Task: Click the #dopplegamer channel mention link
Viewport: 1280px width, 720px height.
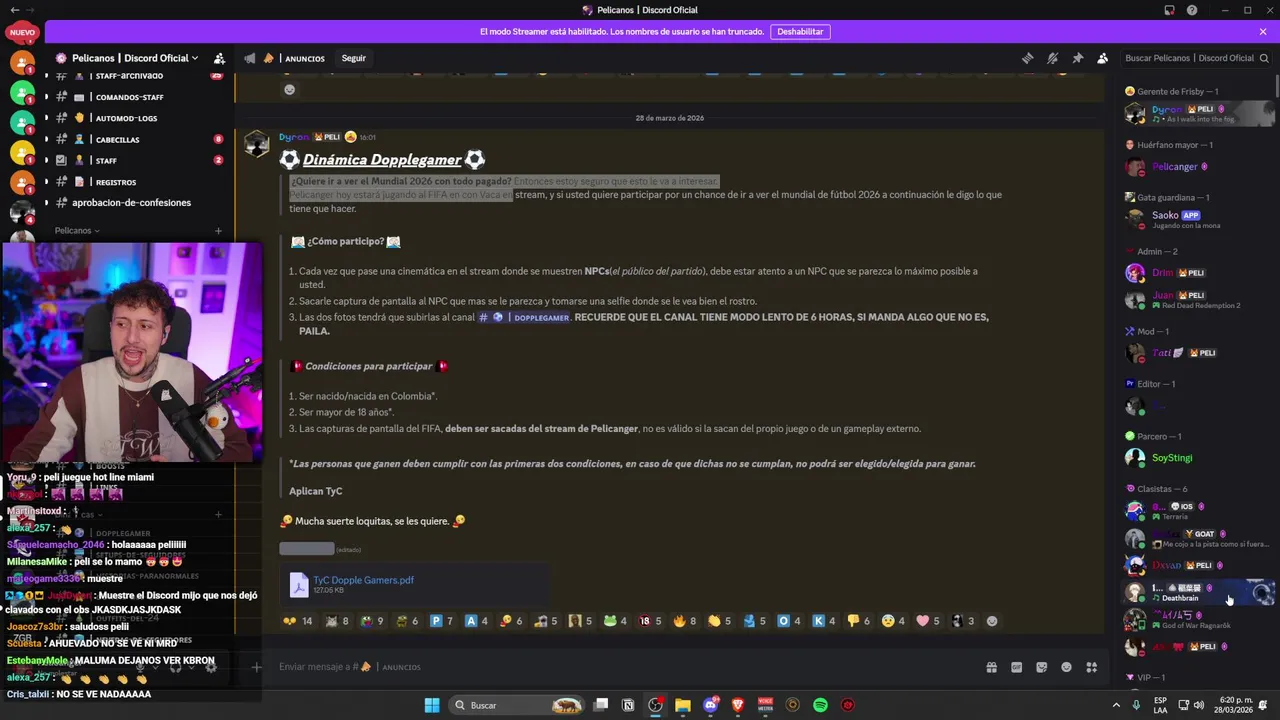Action: coord(524,317)
